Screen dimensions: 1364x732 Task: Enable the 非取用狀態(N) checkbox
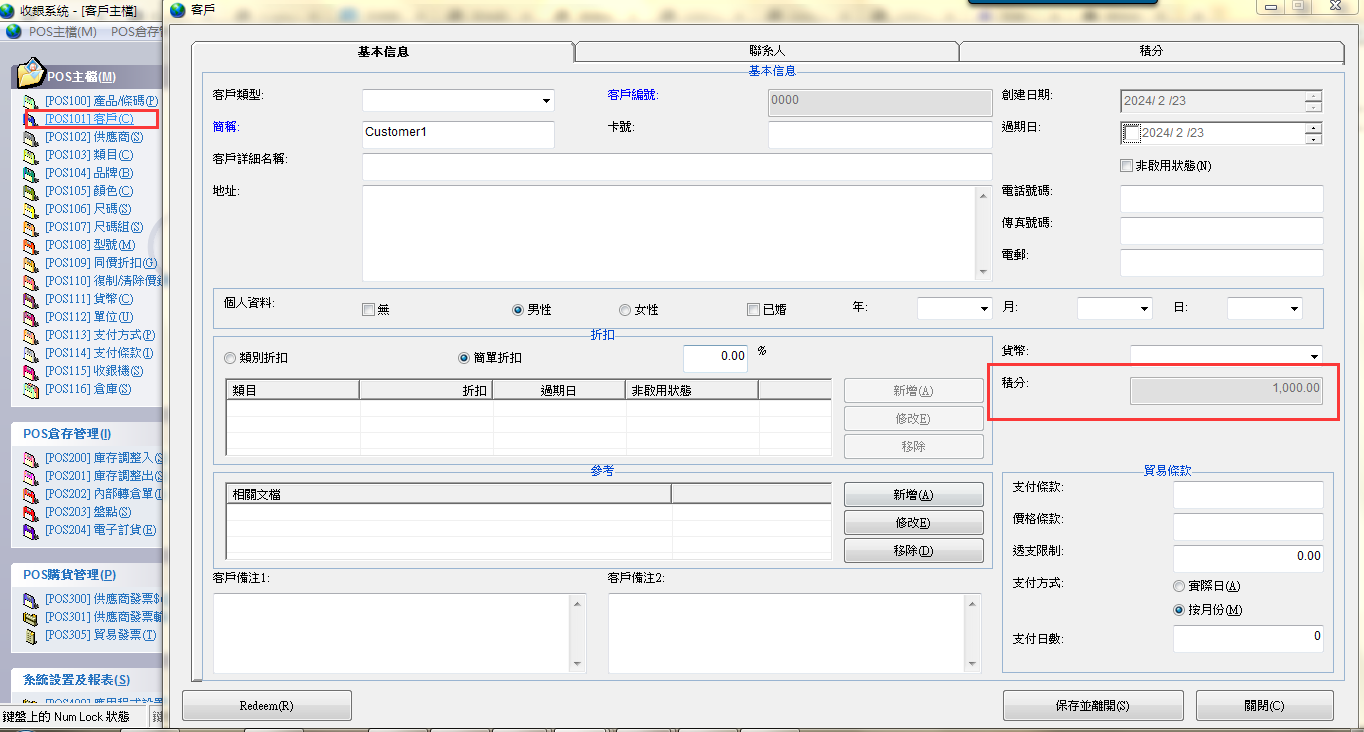pyautogui.click(x=1127, y=165)
